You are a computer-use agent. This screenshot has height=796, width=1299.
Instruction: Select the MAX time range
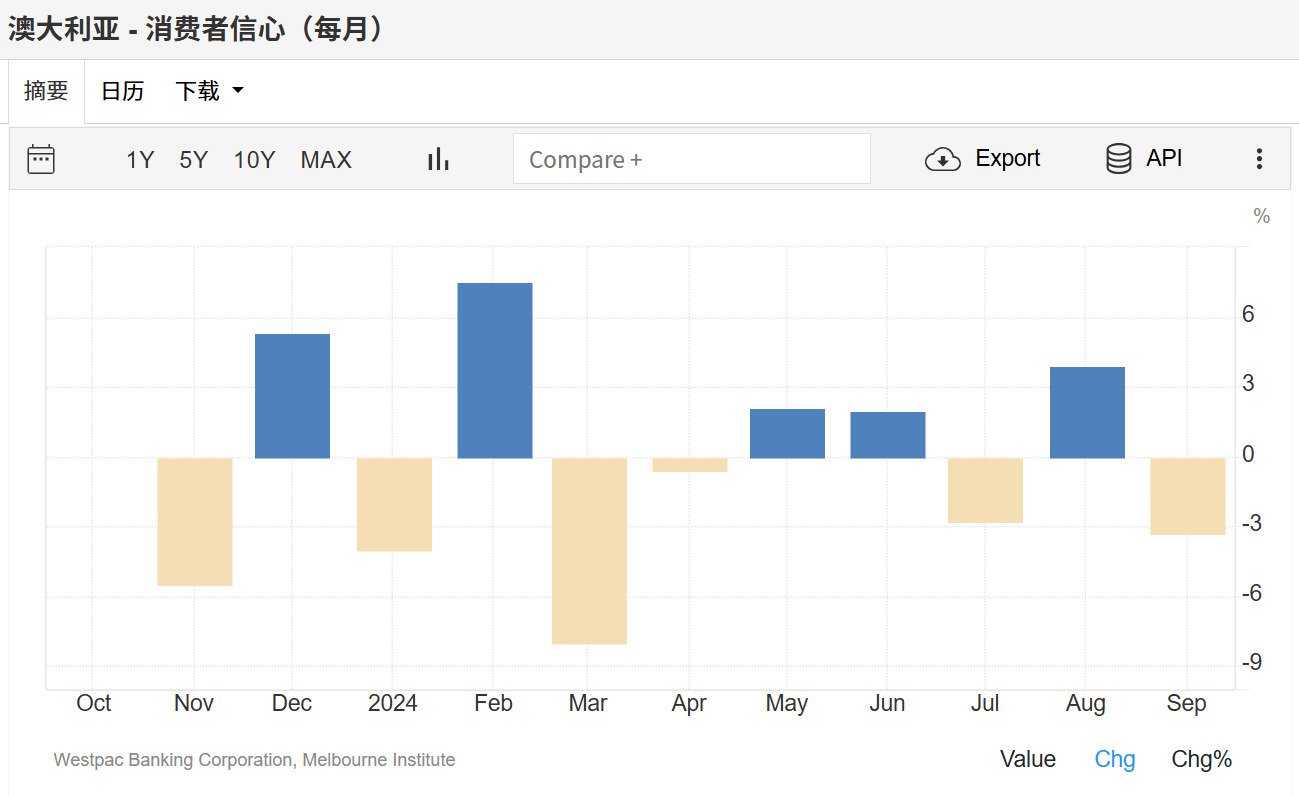tap(326, 160)
